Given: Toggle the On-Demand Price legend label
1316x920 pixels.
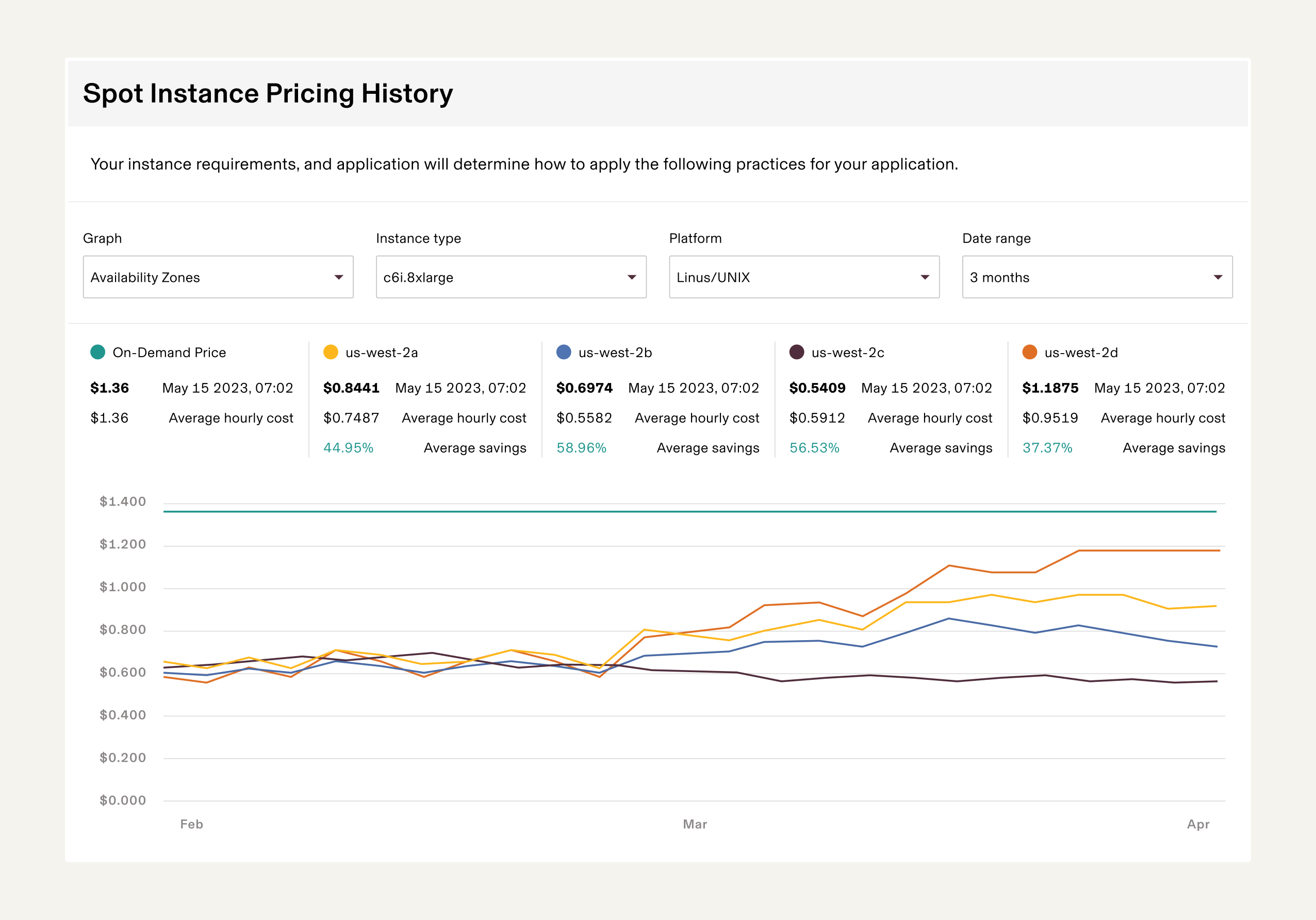Looking at the screenshot, I should [169, 353].
